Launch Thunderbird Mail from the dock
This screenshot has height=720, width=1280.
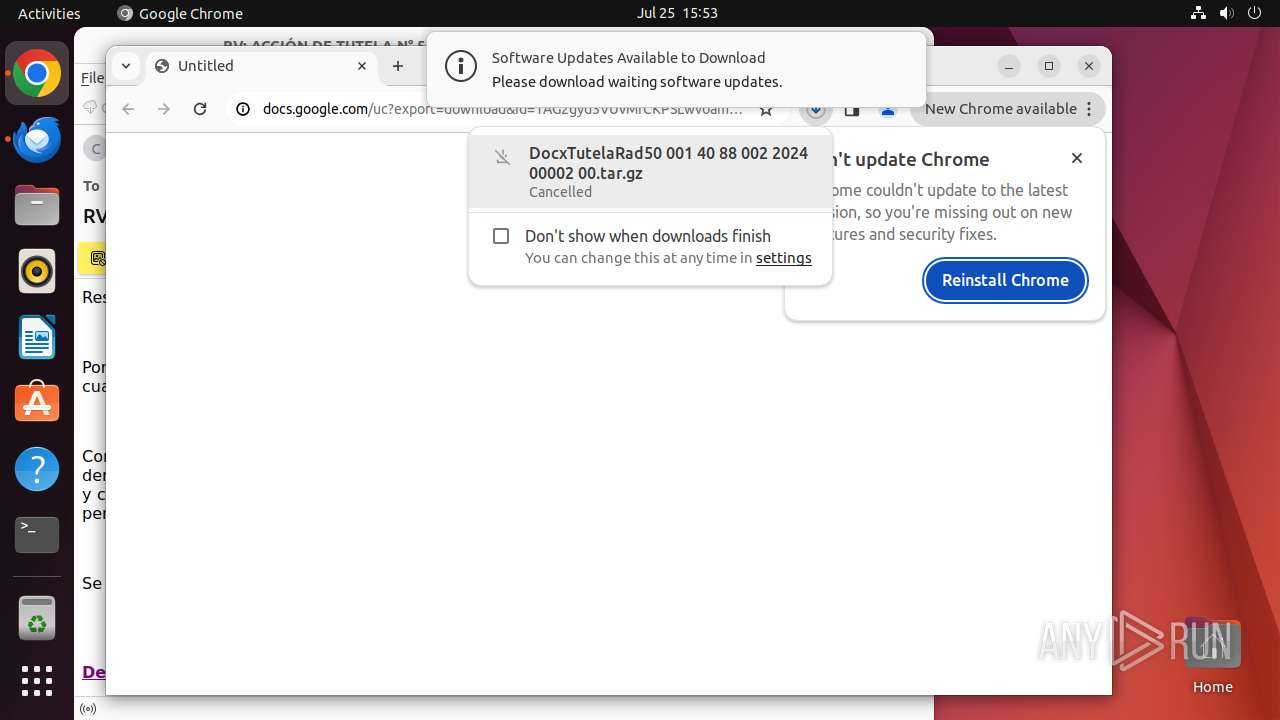pos(37,140)
